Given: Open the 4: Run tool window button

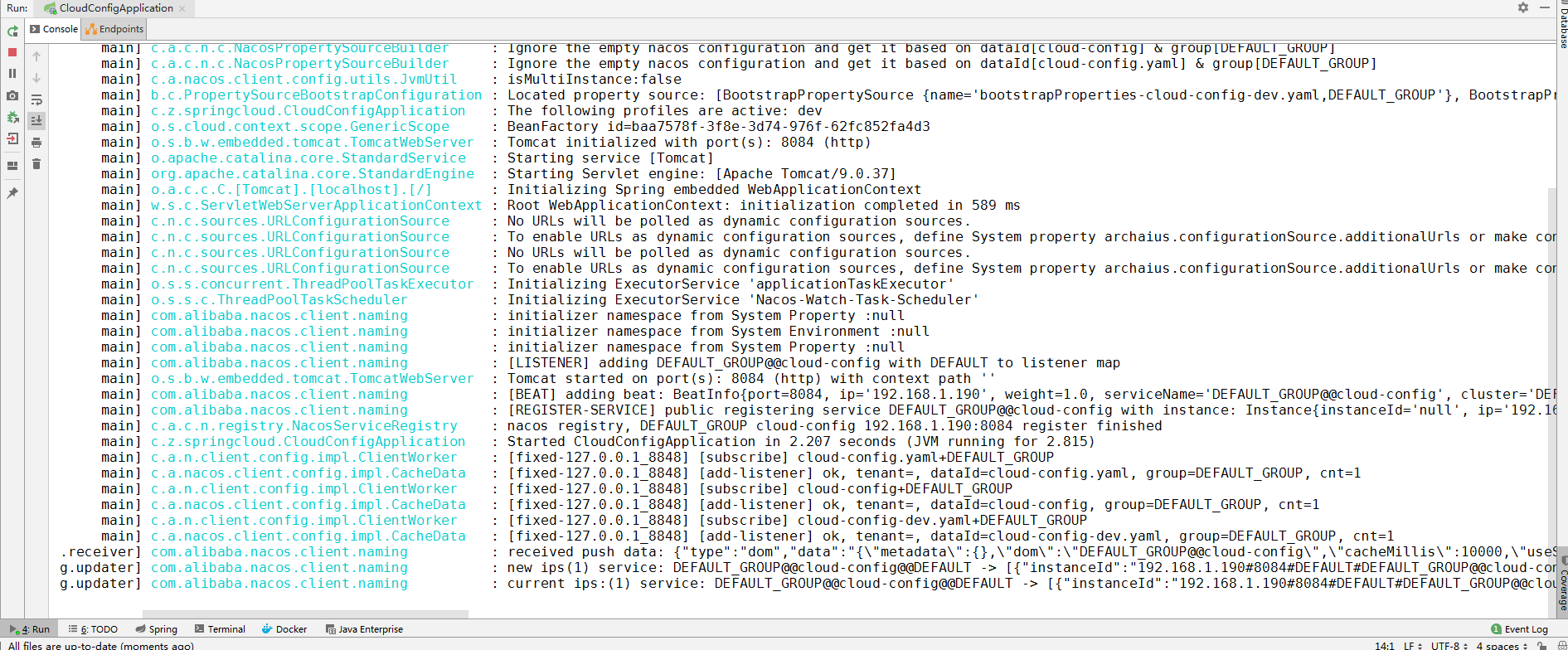Looking at the screenshot, I should 30,629.
